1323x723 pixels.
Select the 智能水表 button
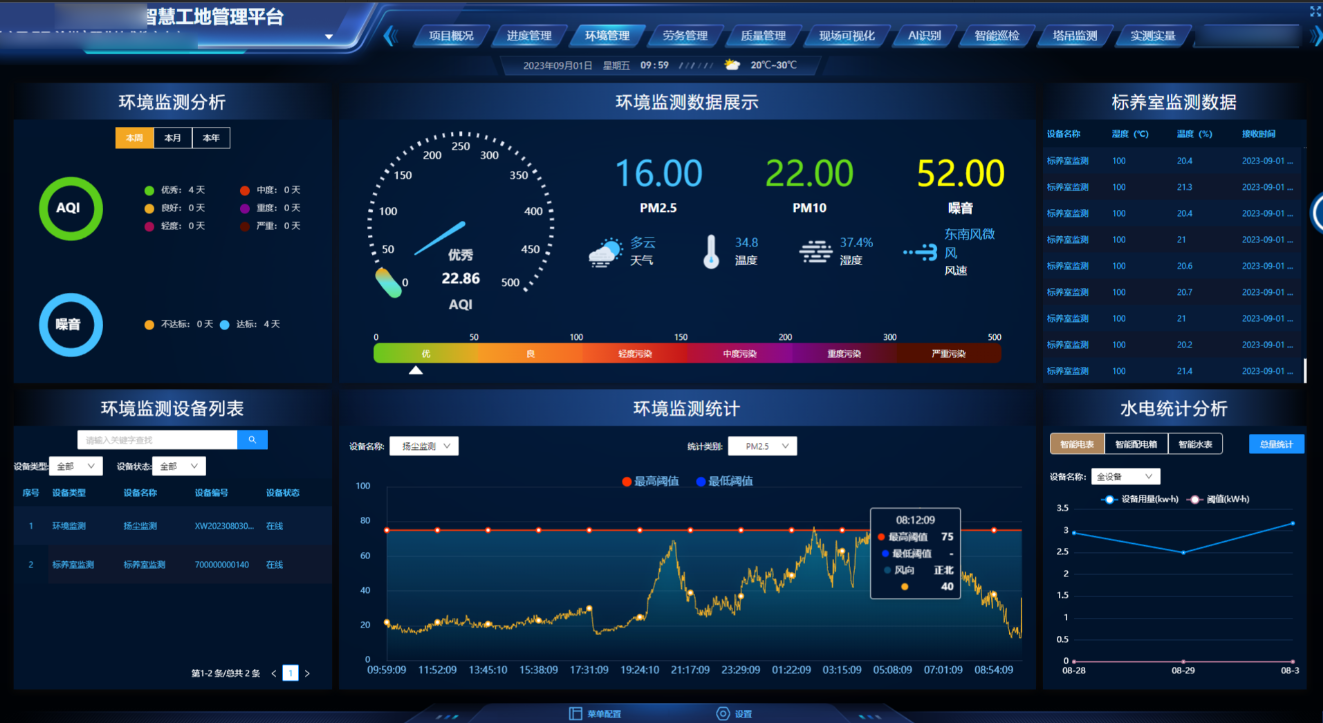pos(1195,444)
